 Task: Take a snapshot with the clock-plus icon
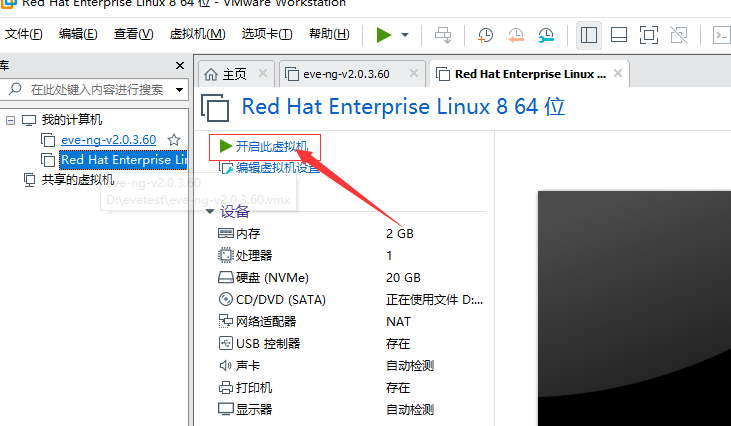(485, 35)
